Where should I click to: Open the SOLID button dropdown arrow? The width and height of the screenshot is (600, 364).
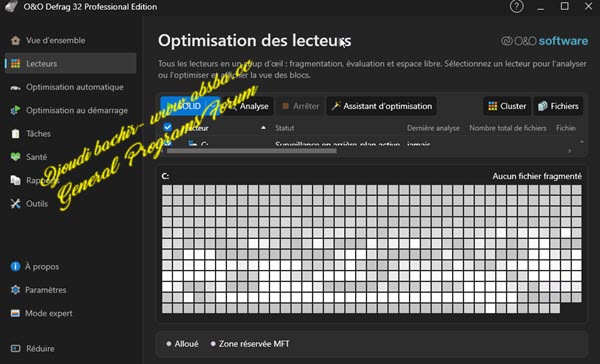click(214, 106)
